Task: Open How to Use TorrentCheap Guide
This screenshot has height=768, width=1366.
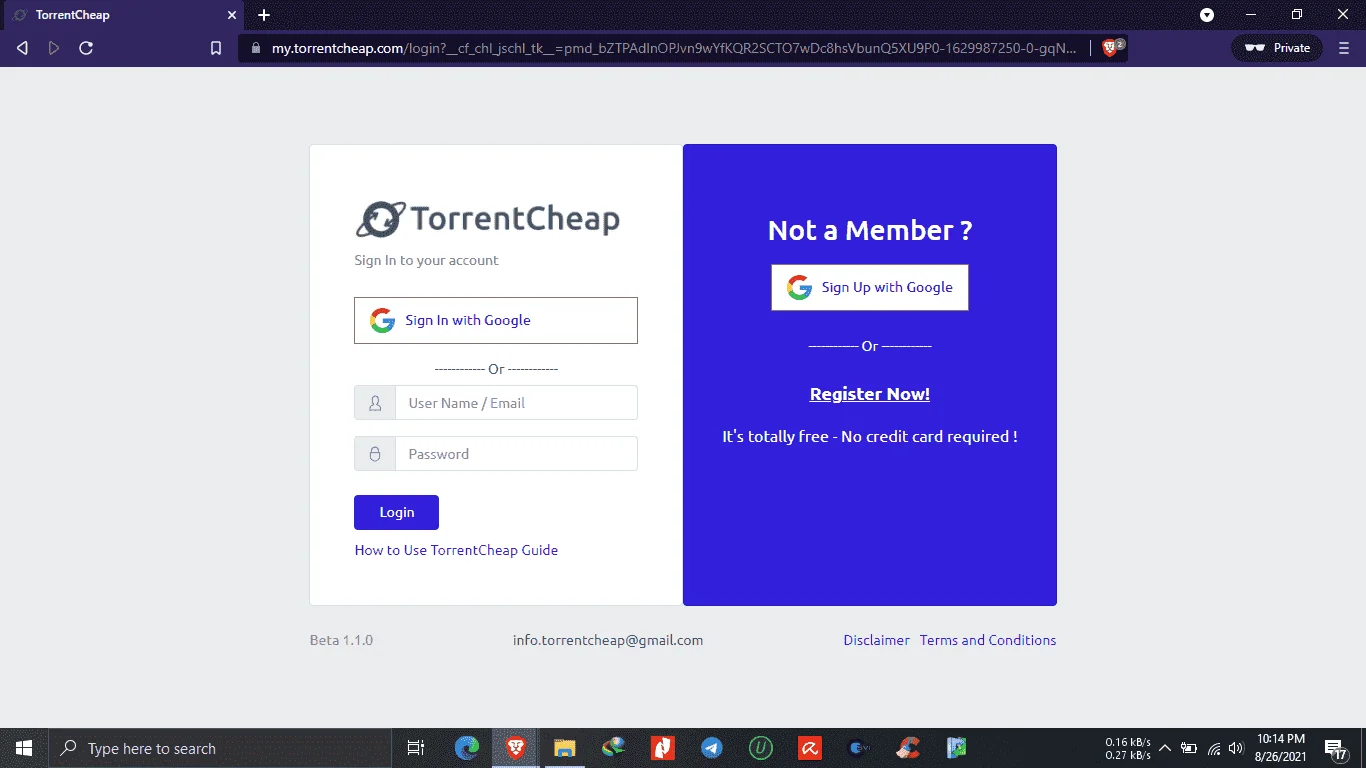Action: click(456, 550)
